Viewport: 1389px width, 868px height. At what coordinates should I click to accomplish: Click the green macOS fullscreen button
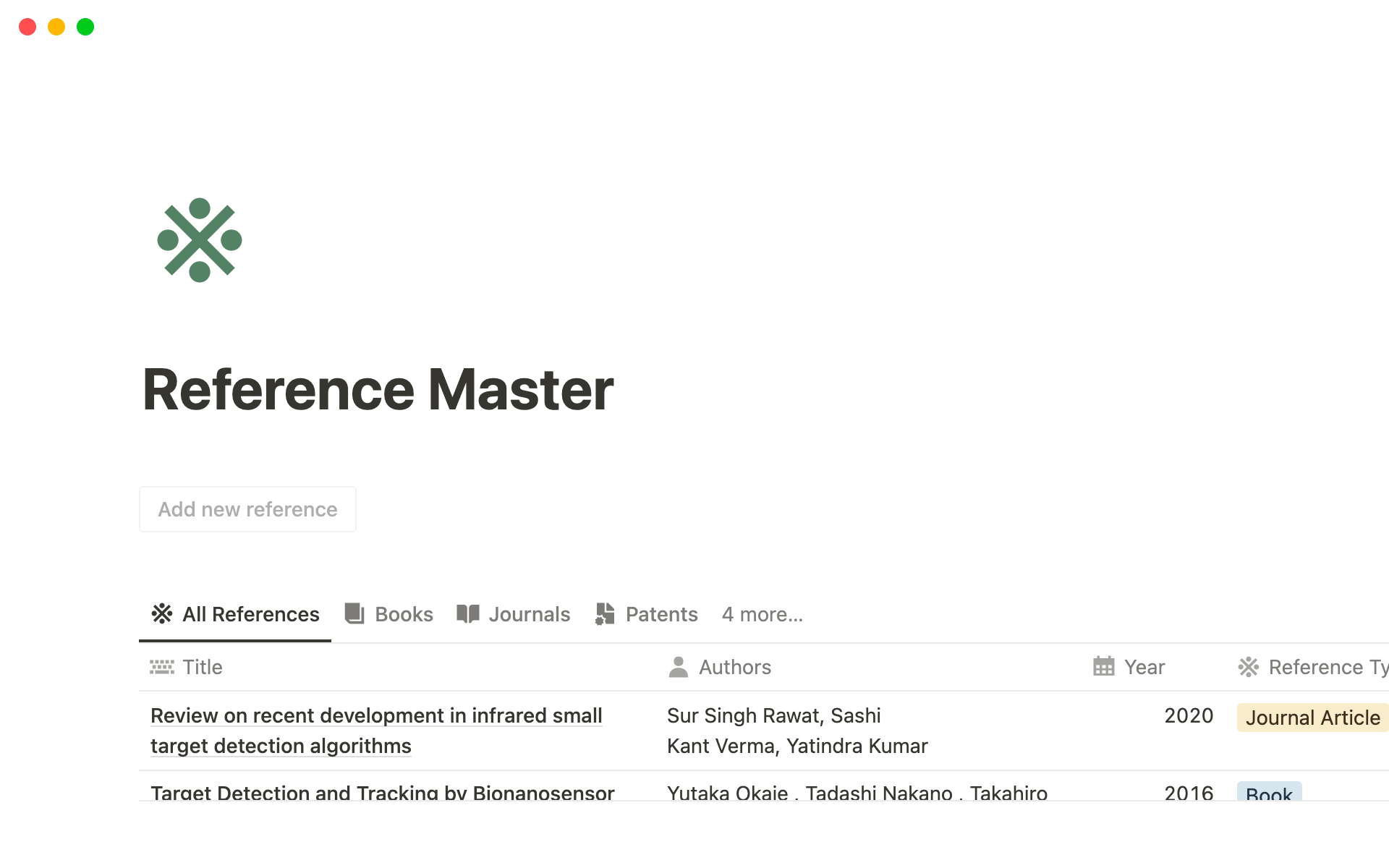tap(85, 27)
